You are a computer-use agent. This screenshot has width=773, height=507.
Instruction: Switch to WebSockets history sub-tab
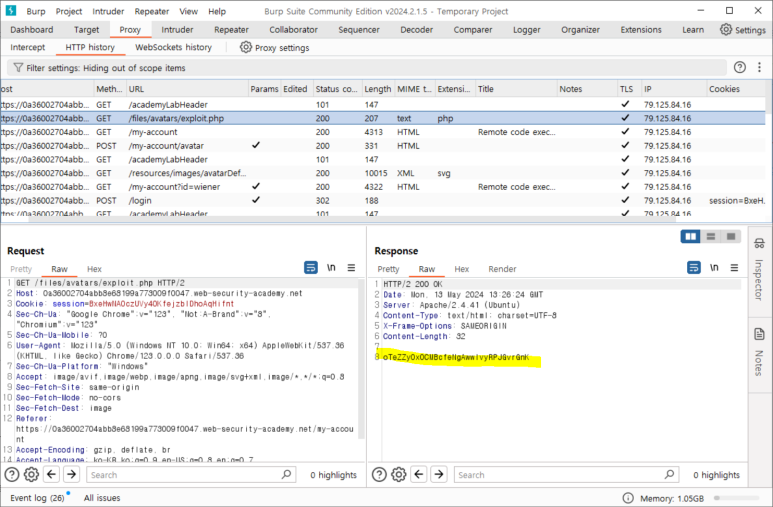coord(174,47)
